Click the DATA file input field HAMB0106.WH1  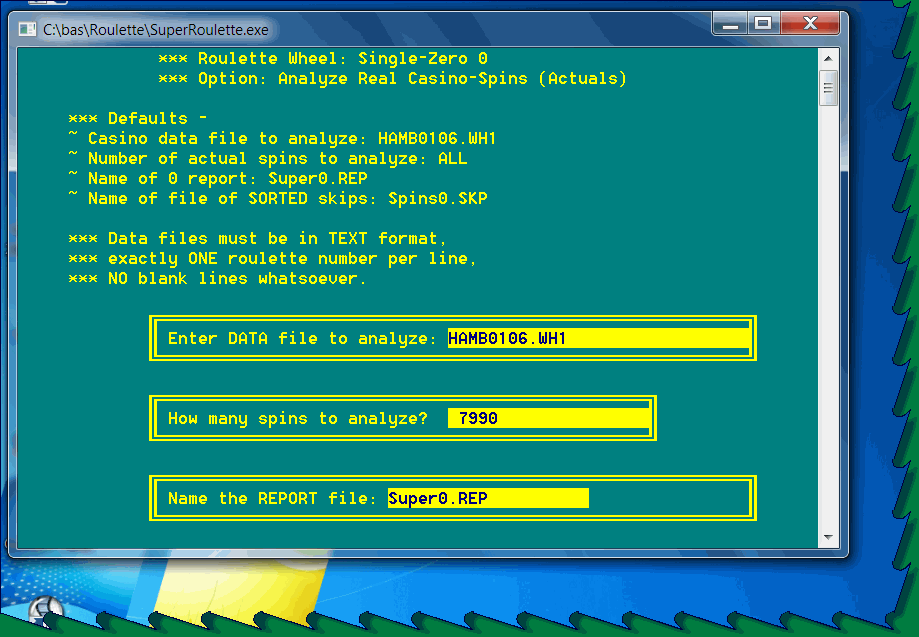point(598,338)
